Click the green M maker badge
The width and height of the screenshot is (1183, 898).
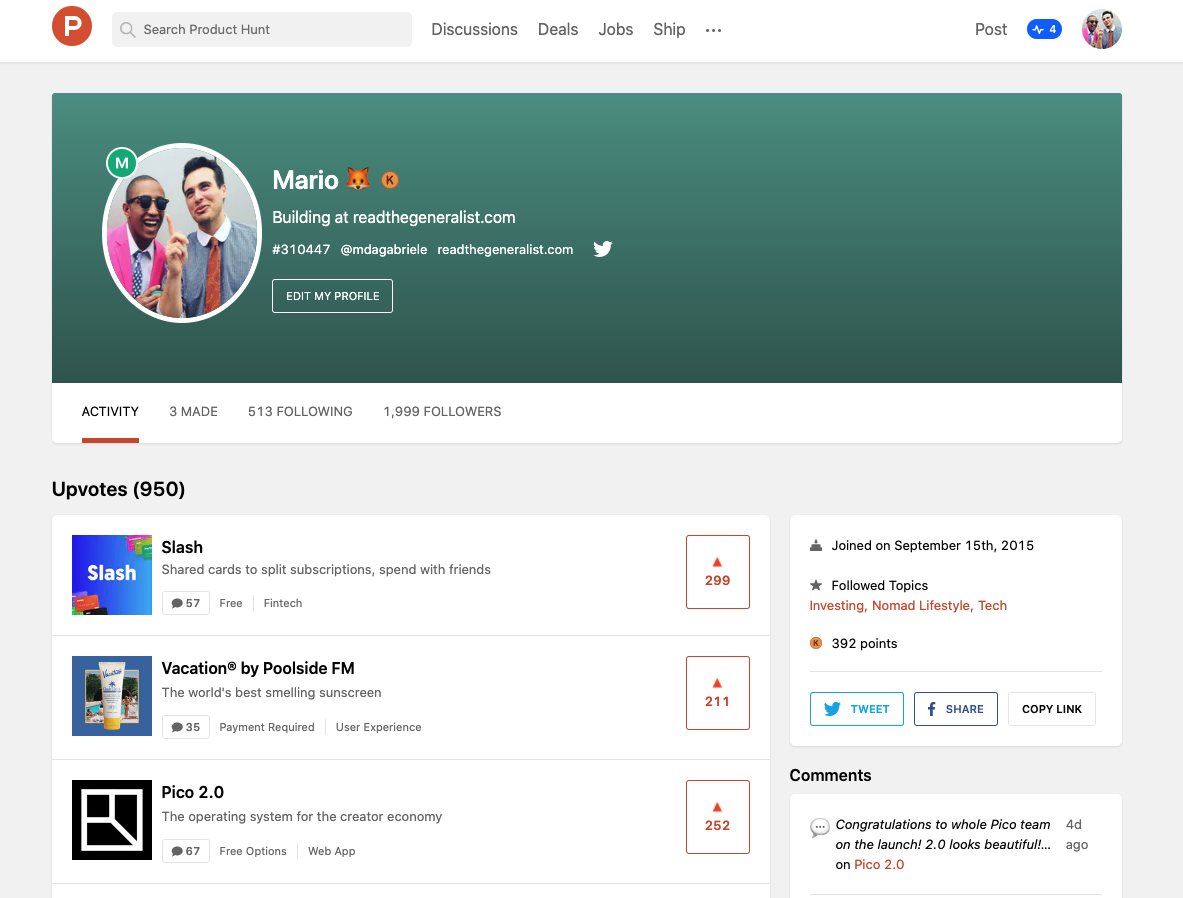click(x=122, y=162)
